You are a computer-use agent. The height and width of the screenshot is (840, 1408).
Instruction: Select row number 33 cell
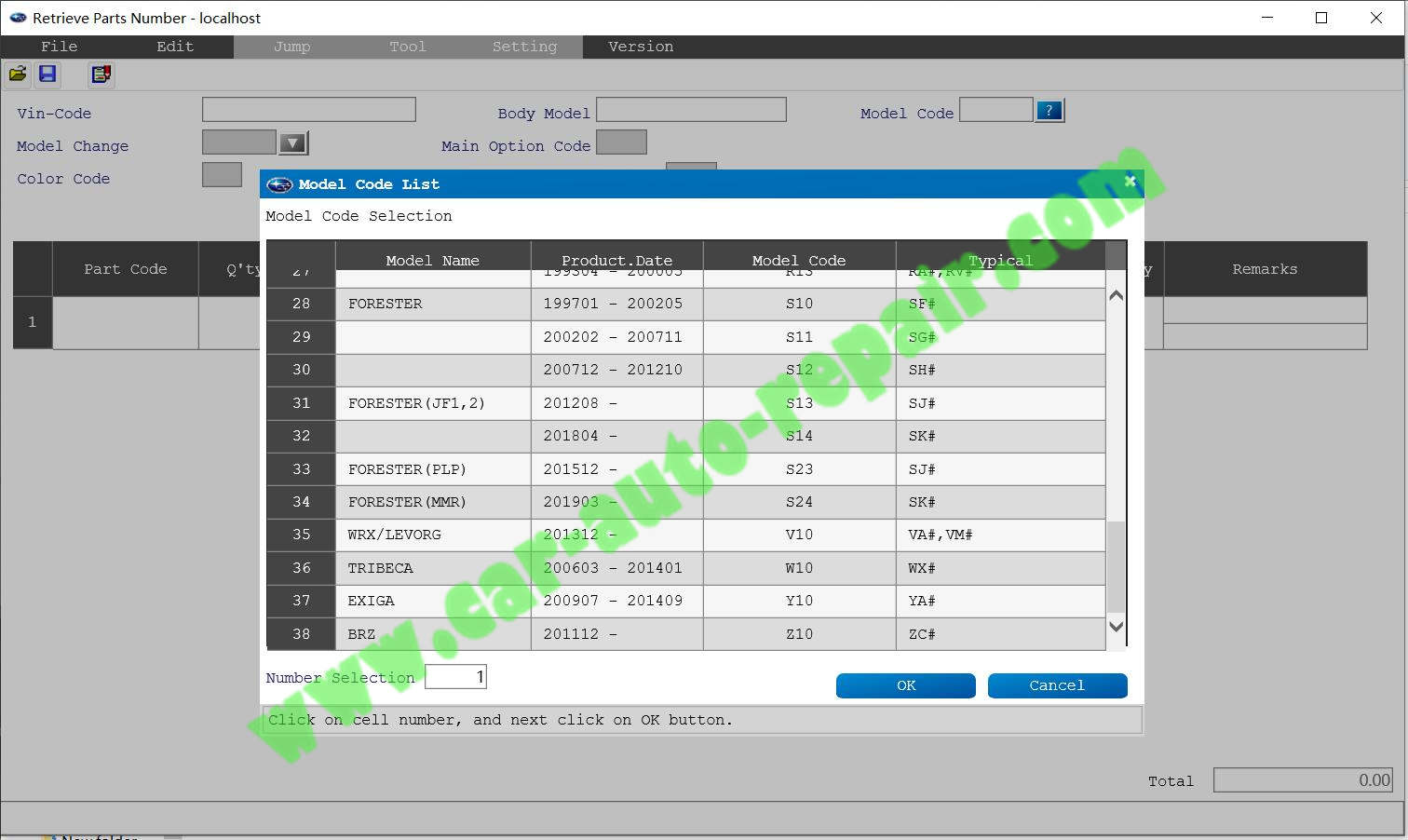[x=301, y=469]
